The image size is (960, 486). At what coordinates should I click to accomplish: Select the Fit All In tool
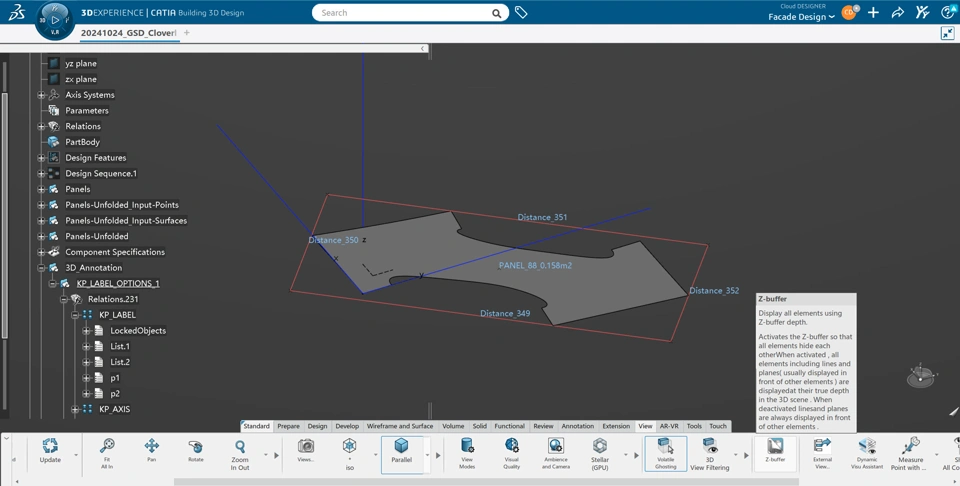pyautogui.click(x=107, y=446)
